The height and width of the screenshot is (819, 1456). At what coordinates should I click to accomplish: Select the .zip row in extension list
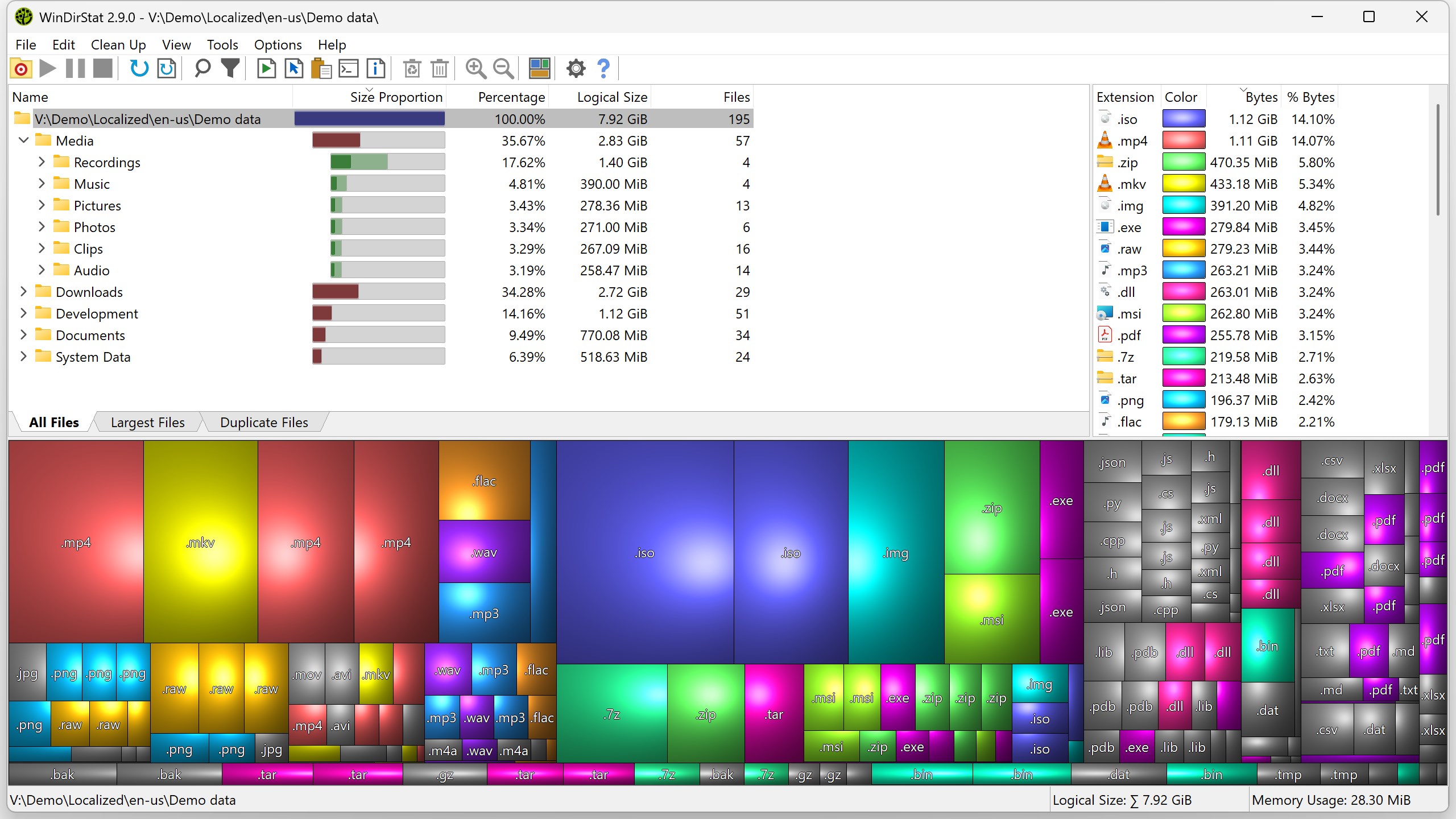coord(1217,162)
